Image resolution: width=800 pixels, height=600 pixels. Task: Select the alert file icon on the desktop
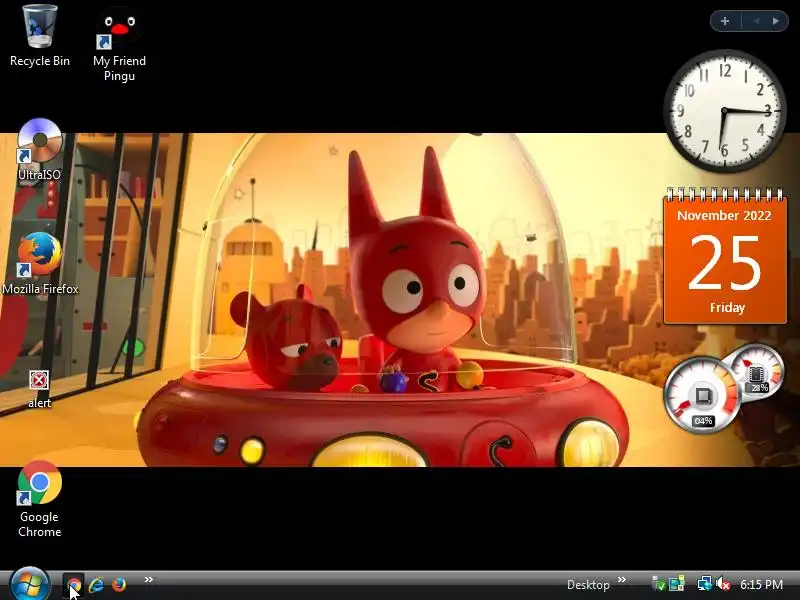pos(39,390)
